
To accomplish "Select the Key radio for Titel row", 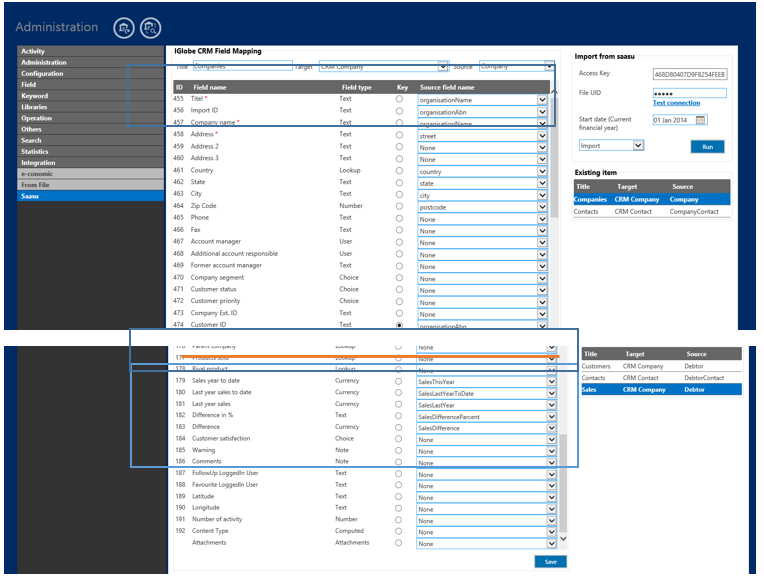I will point(400,99).
